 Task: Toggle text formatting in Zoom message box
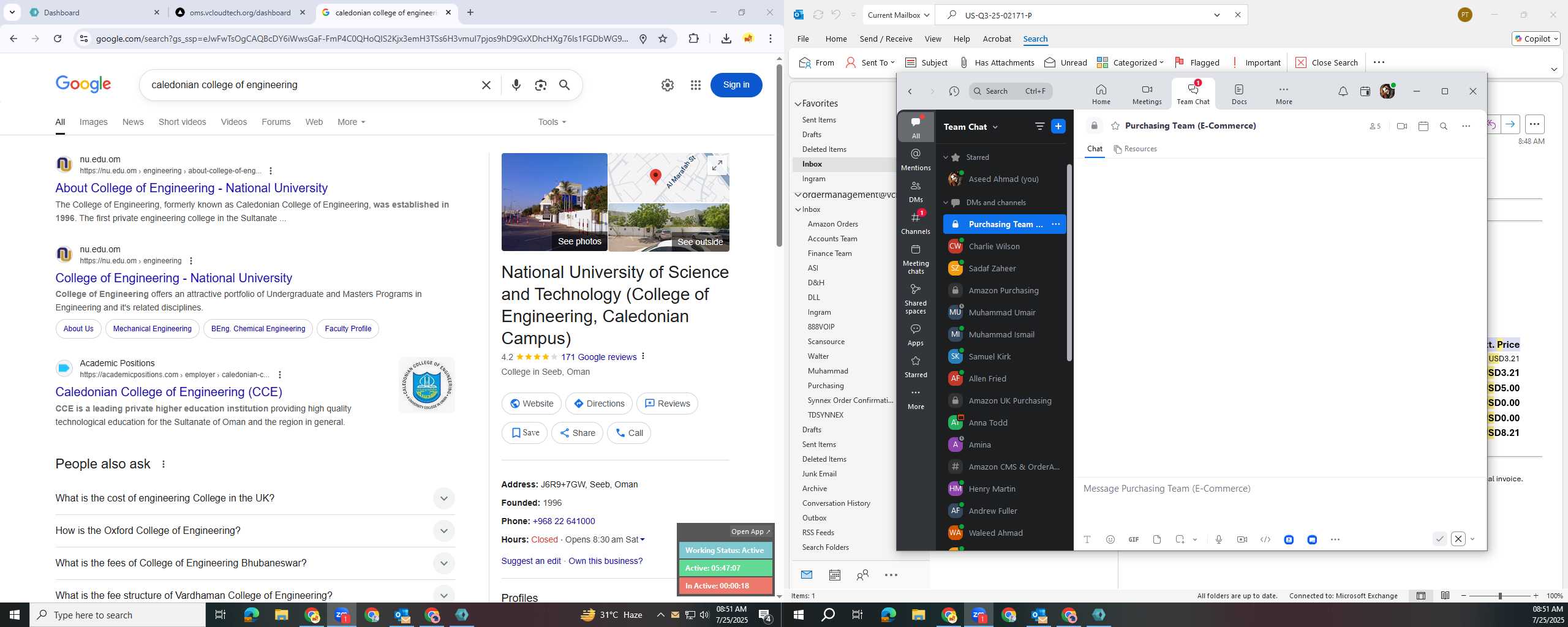click(1087, 539)
